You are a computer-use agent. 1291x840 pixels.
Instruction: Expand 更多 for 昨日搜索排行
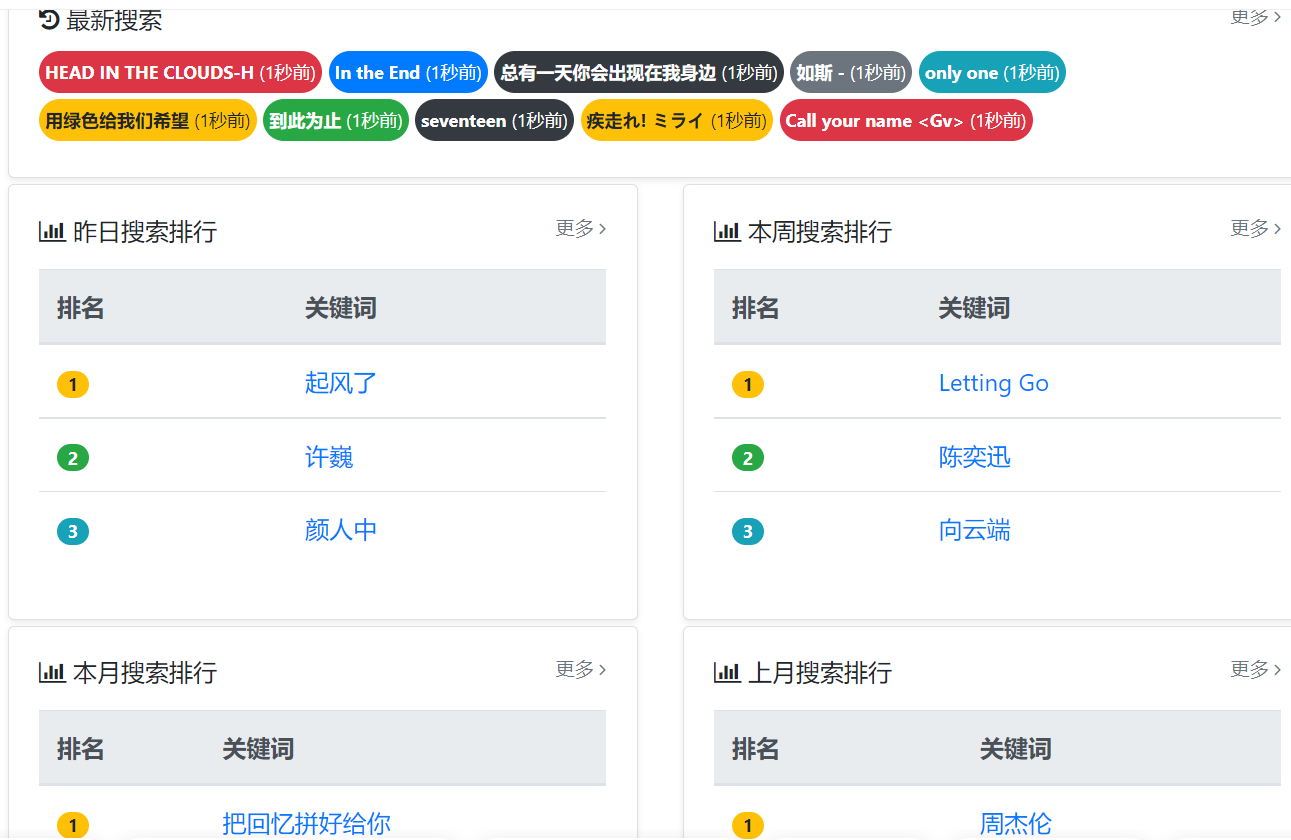581,229
